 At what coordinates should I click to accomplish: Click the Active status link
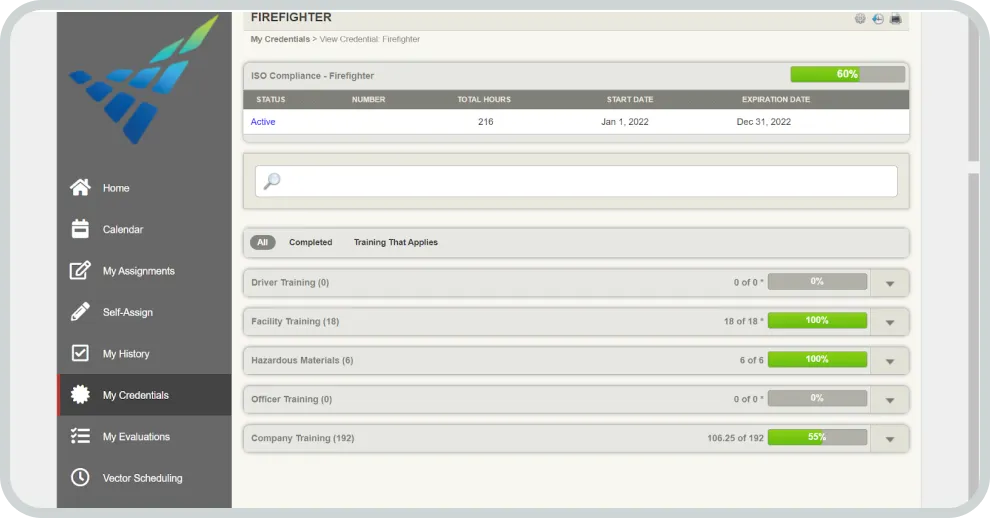click(263, 122)
